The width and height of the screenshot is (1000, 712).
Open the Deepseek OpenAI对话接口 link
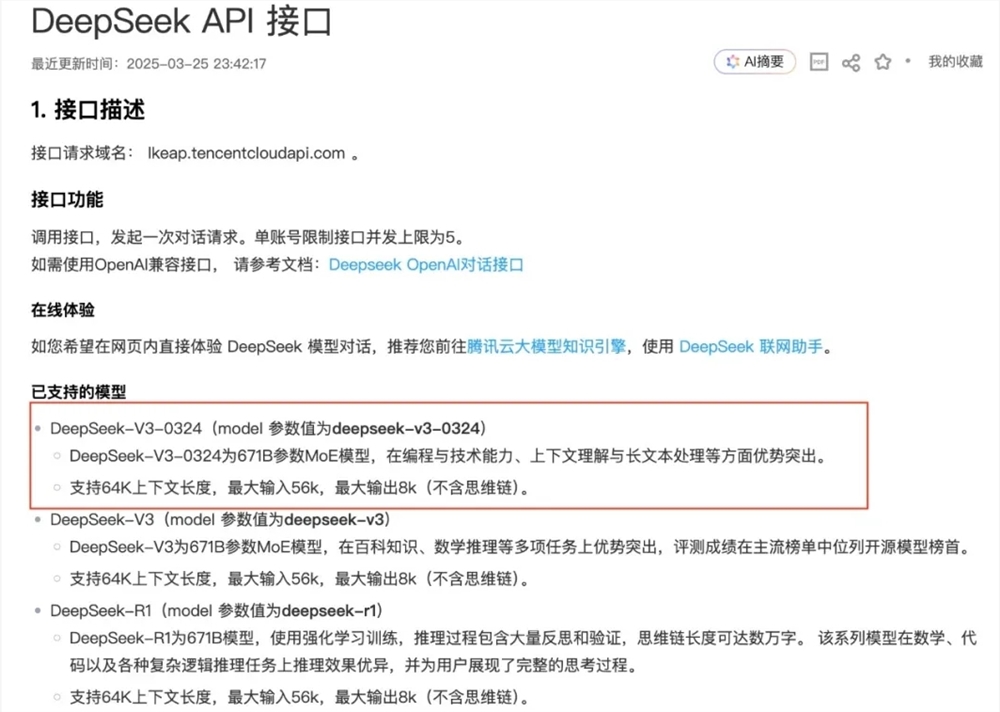click(x=426, y=265)
